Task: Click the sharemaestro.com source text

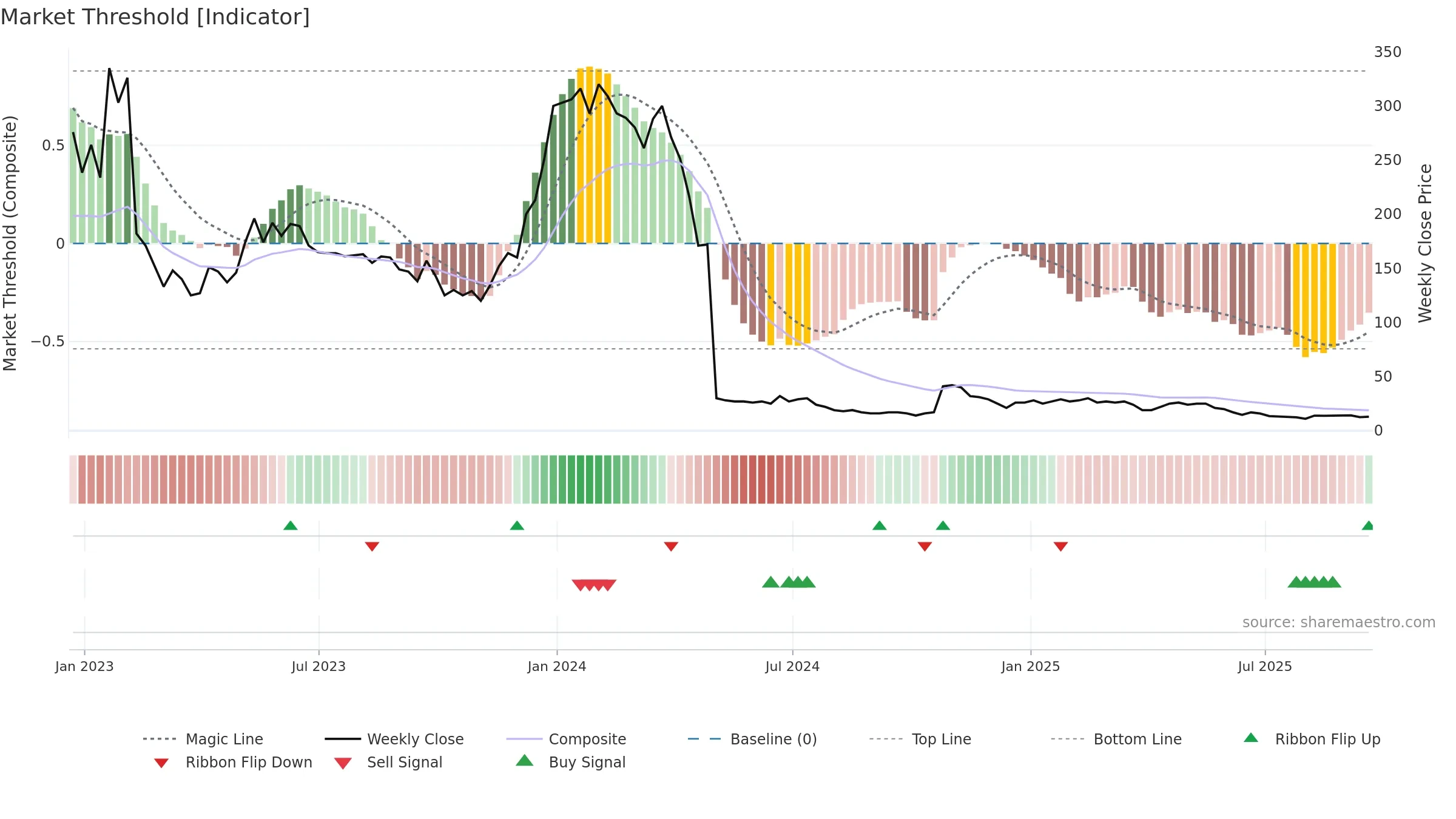Action: pyautogui.click(x=1338, y=622)
